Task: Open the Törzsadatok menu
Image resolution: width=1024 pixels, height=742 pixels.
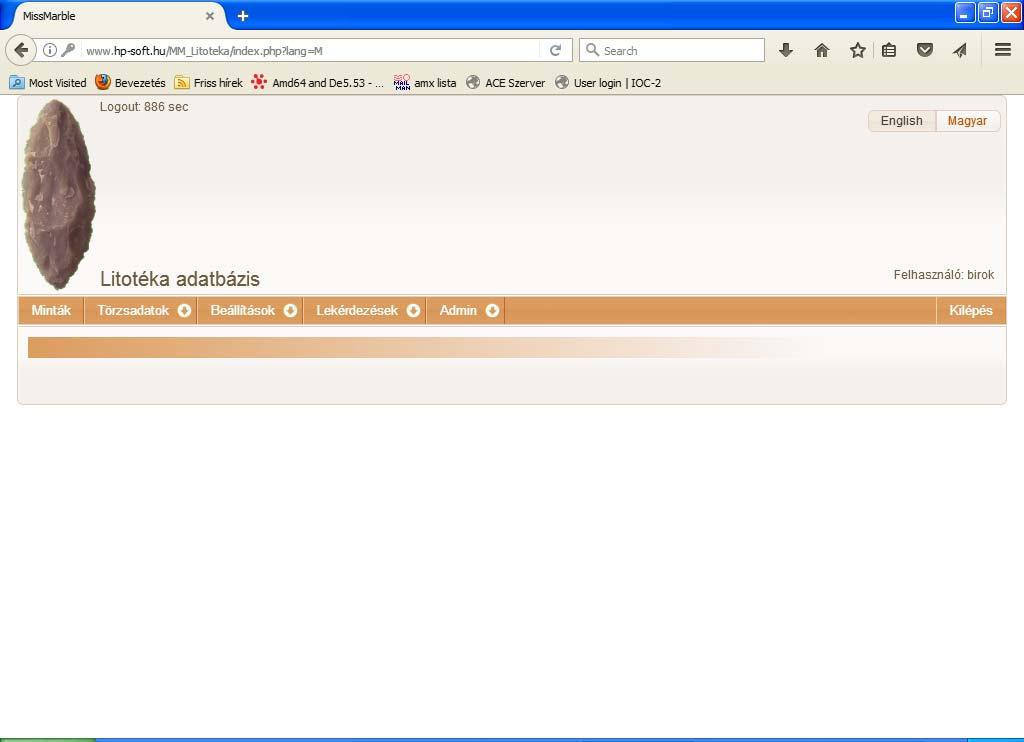Action: click(133, 310)
